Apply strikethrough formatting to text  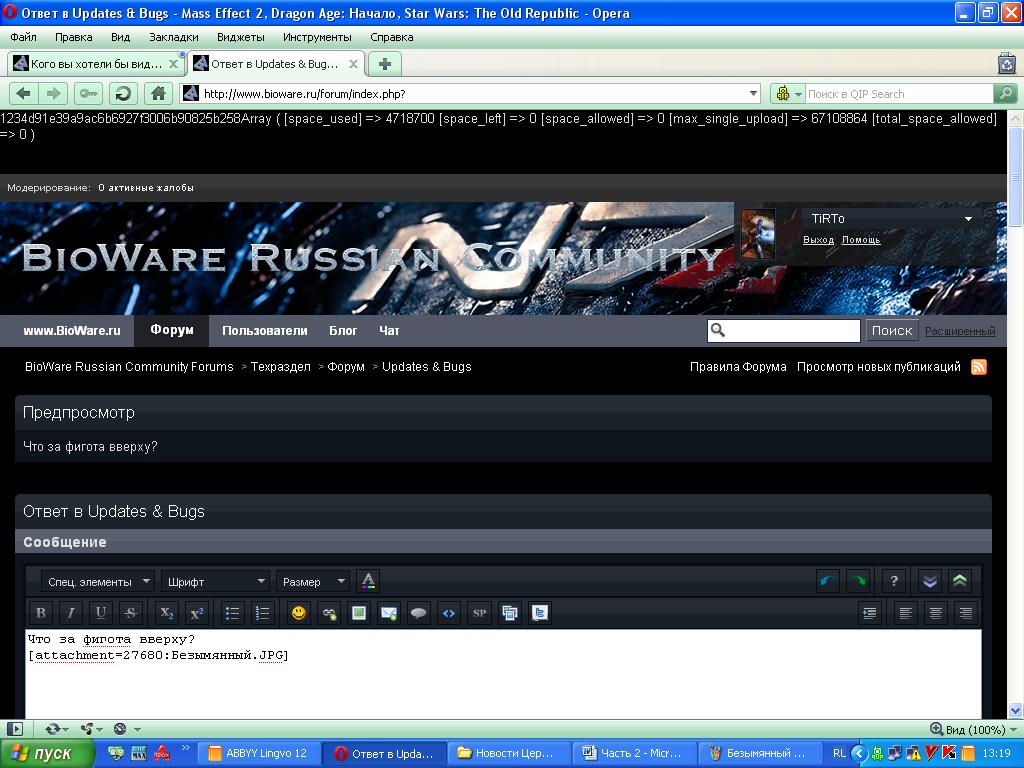coord(131,613)
